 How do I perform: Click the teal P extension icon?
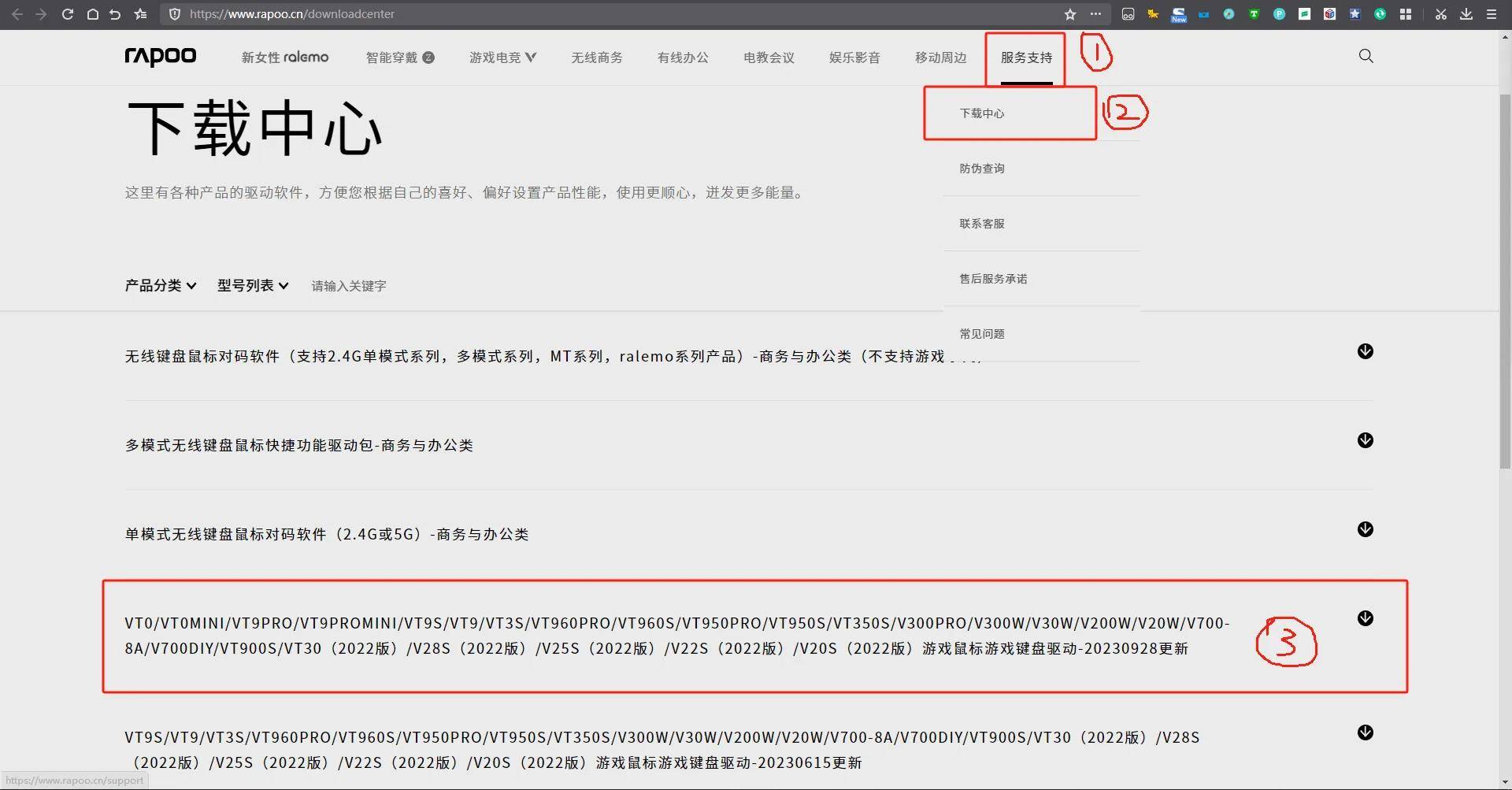[1279, 14]
